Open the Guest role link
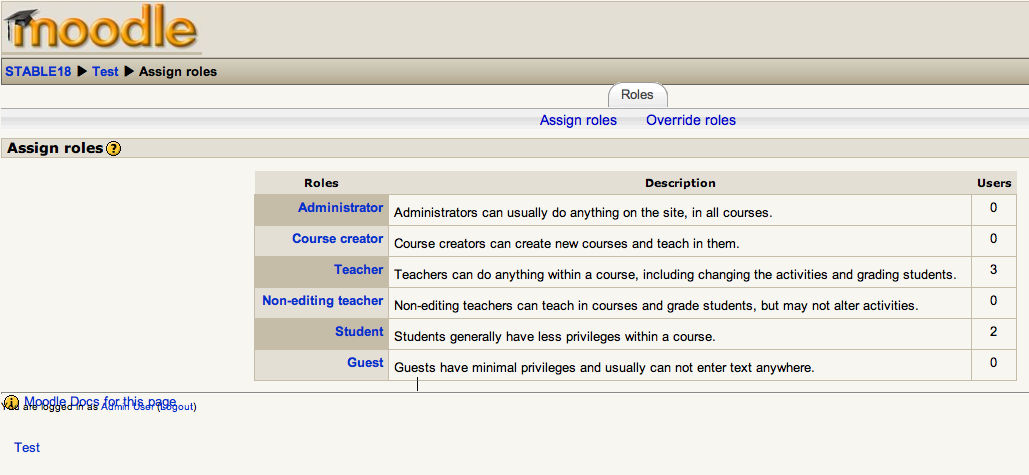 [x=366, y=362]
